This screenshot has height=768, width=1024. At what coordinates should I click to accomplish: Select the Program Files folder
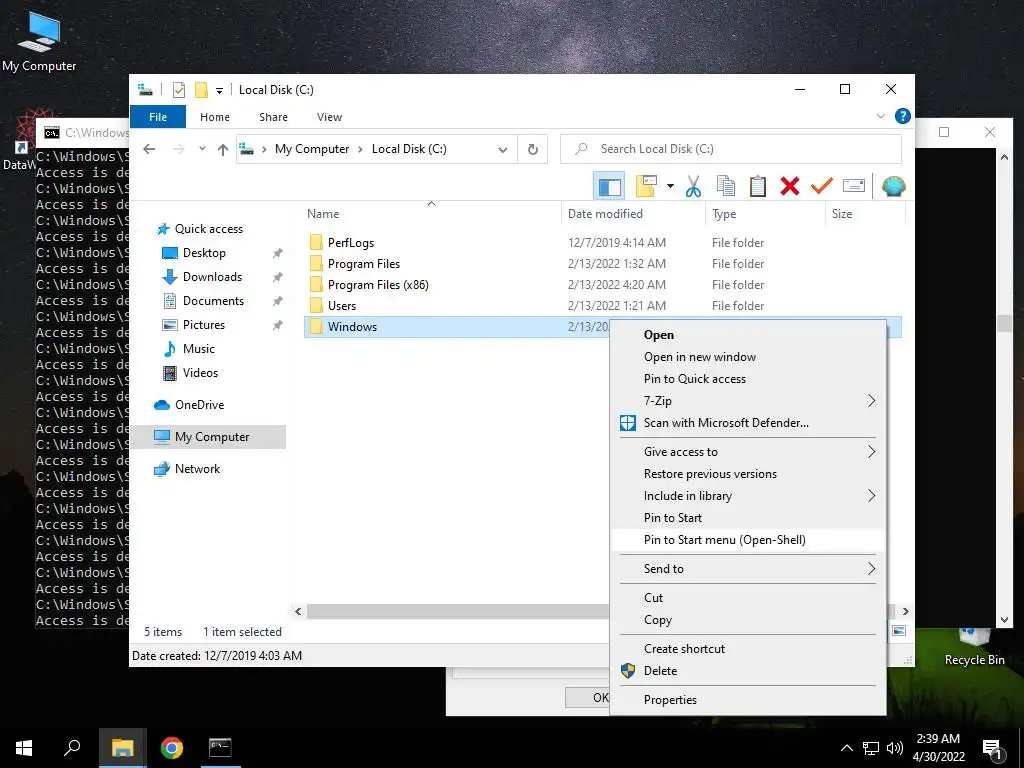364,264
